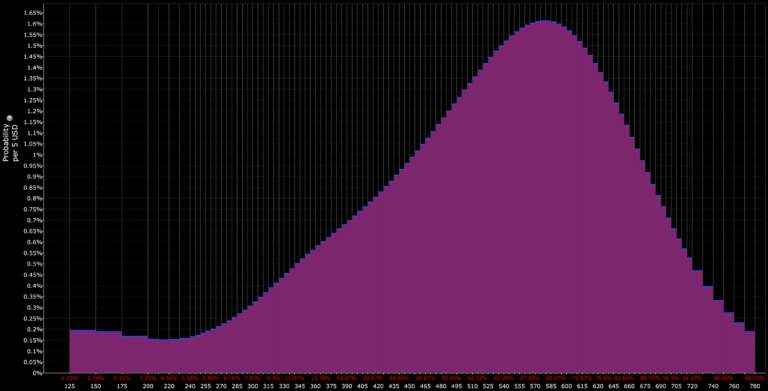Click the 780 price label on the x-axis
This screenshot has width=768, height=391.
(755, 386)
